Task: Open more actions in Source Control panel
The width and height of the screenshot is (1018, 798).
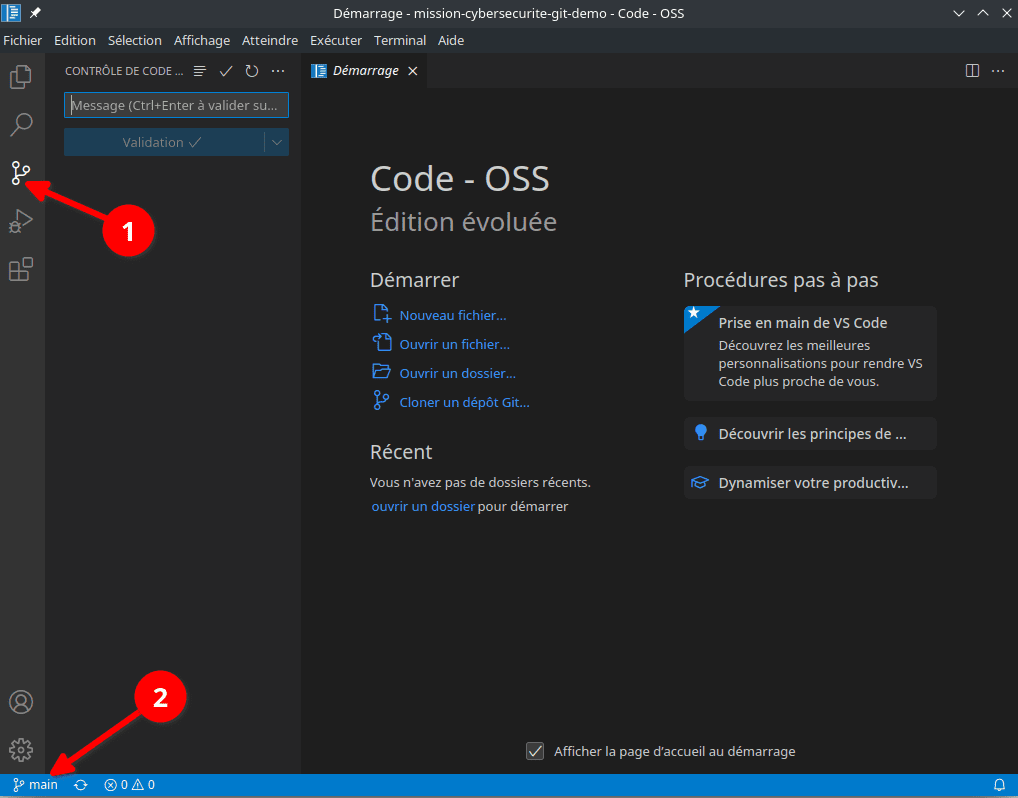Action: (278, 71)
